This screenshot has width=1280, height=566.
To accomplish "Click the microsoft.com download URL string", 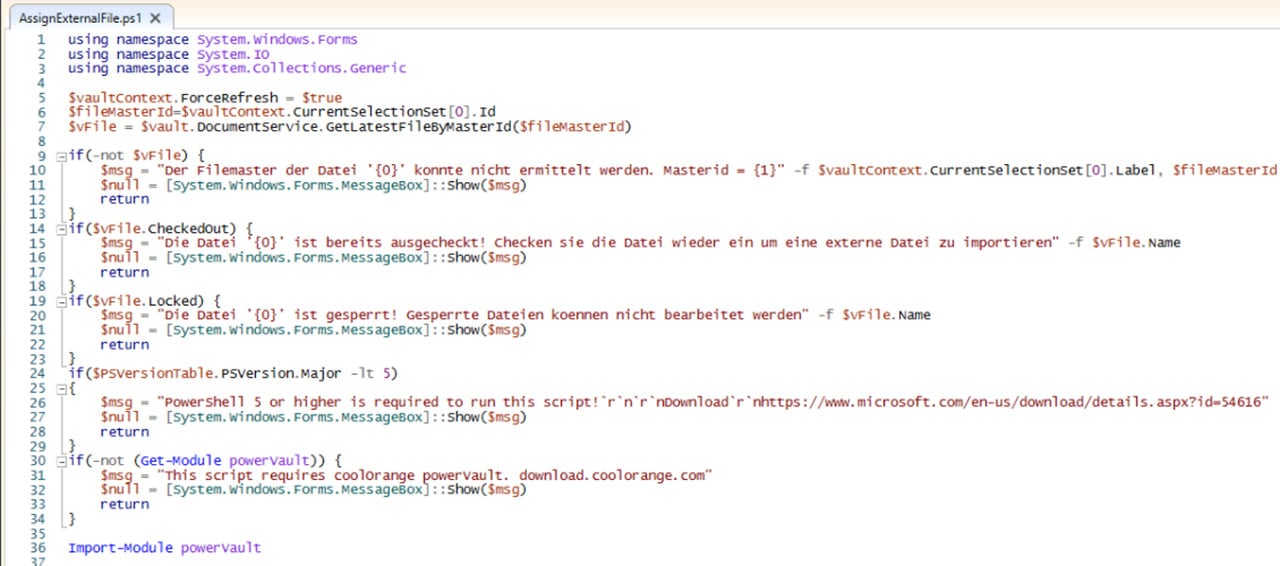I will point(1000,402).
